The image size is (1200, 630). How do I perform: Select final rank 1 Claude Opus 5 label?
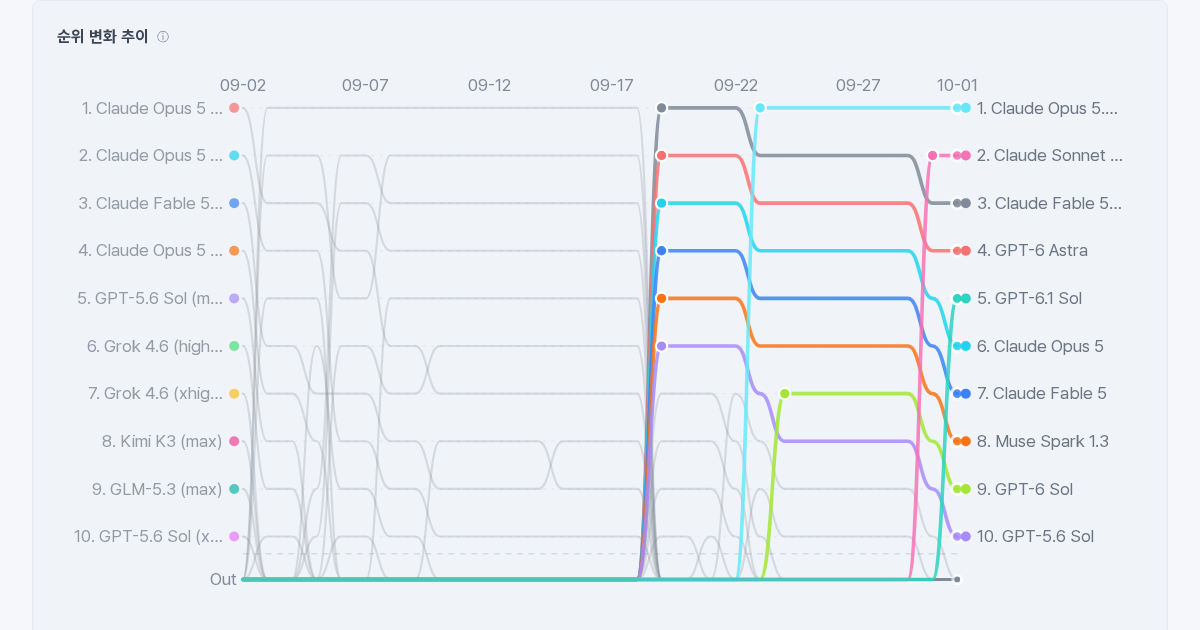[1047, 108]
